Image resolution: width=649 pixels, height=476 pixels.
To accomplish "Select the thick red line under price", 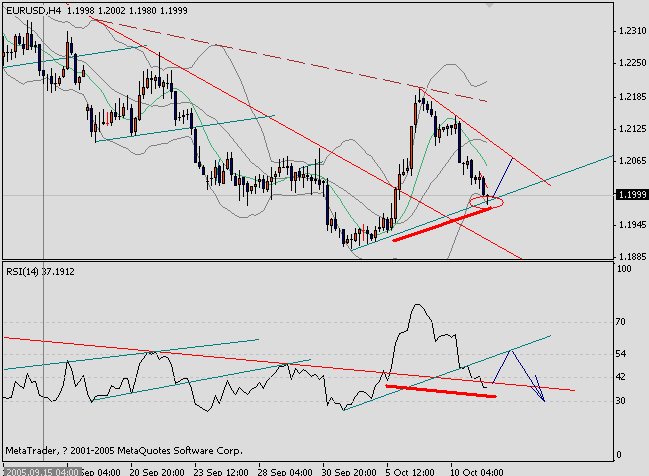I will (x=442, y=224).
